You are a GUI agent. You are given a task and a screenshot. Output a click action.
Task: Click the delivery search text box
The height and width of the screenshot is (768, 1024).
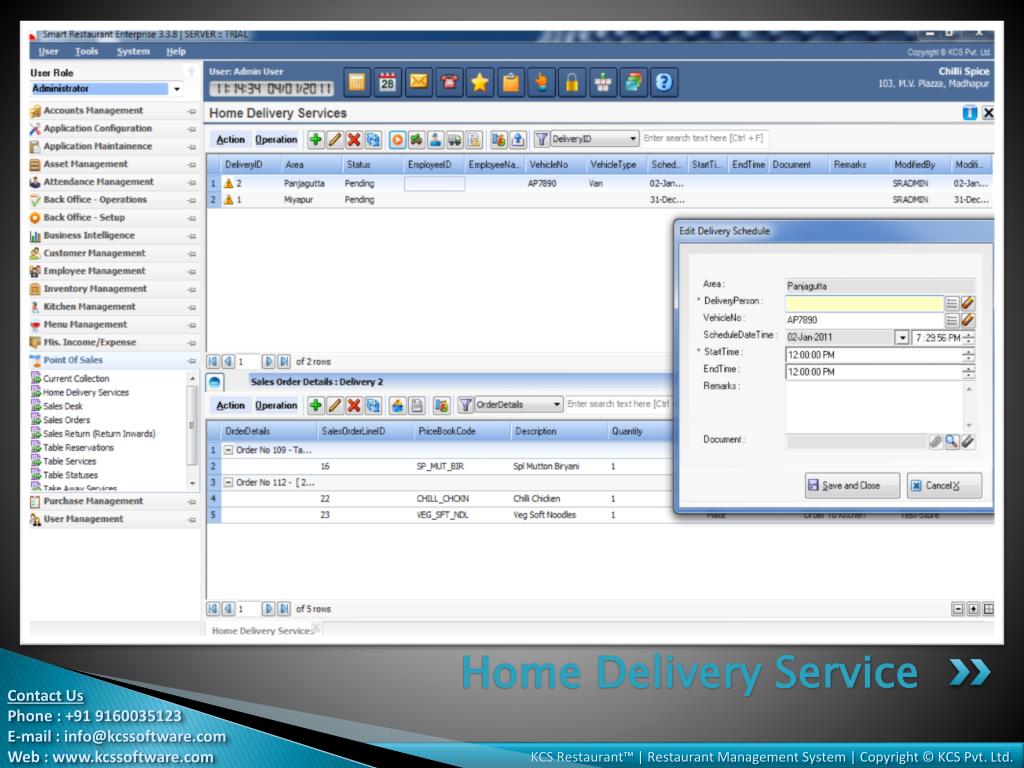[703, 138]
